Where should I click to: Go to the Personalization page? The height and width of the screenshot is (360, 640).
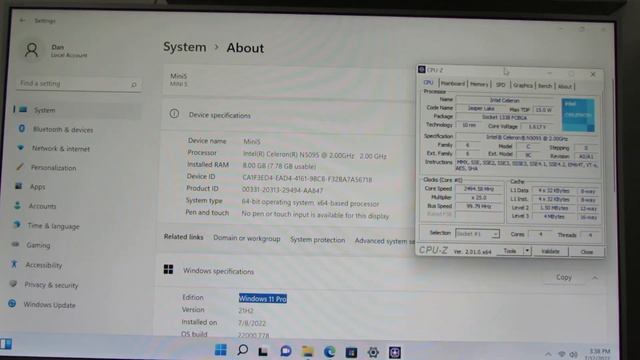pos(53,168)
